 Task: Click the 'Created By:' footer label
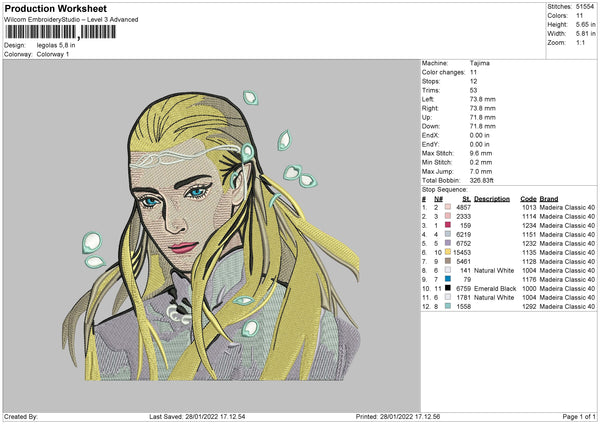pyautogui.click(x=21, y=417)
